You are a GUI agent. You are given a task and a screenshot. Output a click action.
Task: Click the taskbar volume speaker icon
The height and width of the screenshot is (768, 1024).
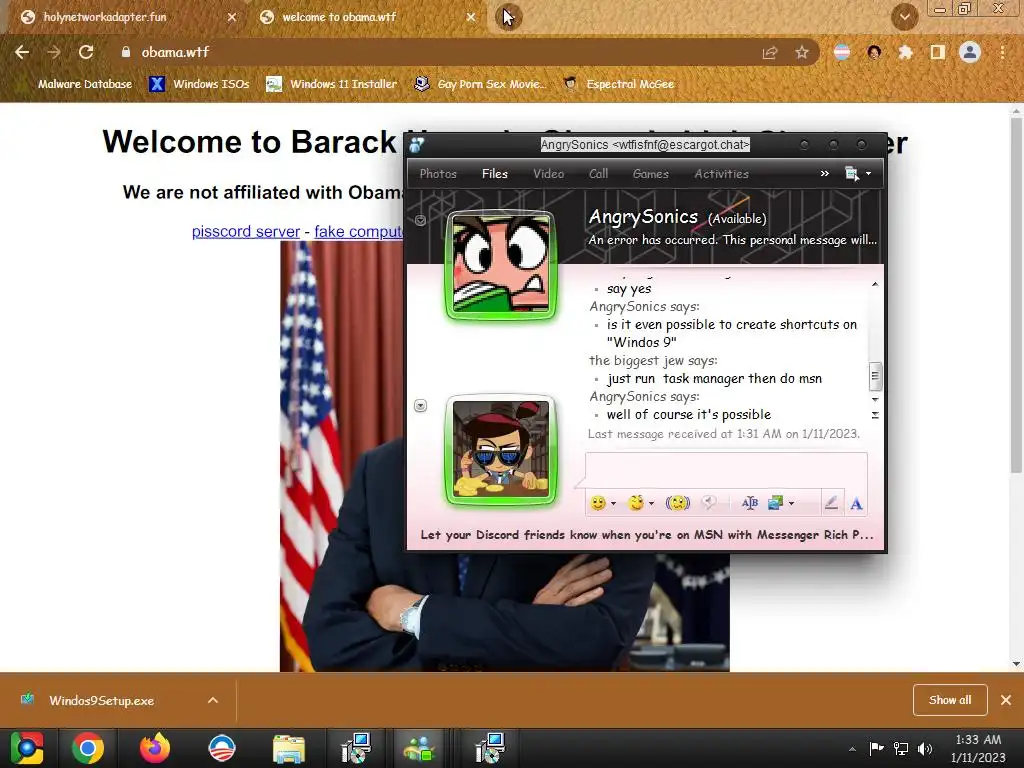pos(925,748)
